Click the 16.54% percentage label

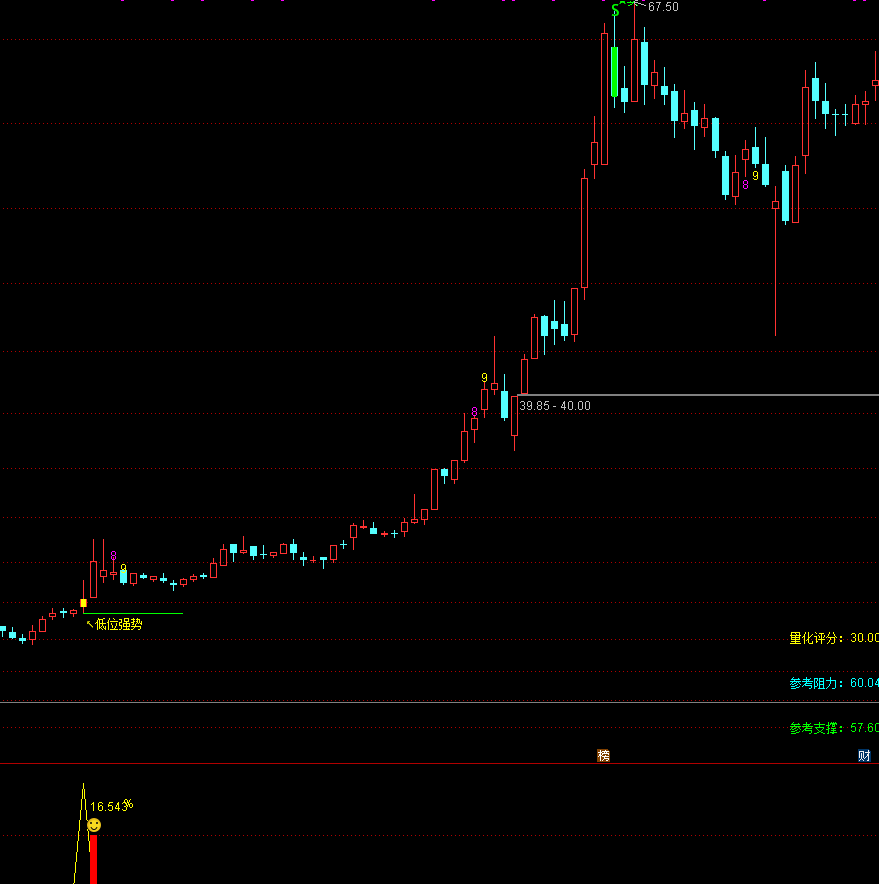pyautogui.click(x=111, y=806)
